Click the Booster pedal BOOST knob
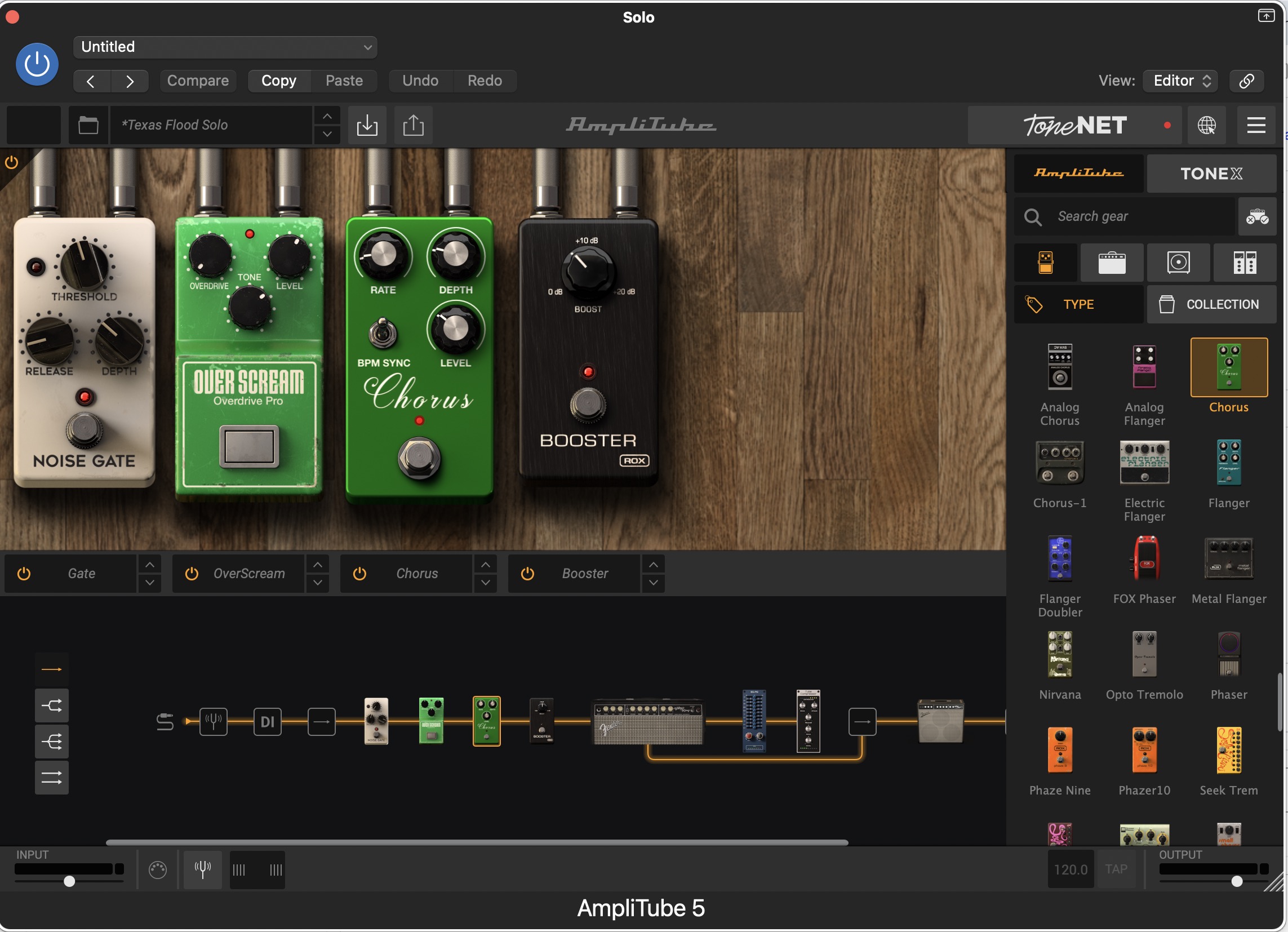This screenshot has width=1288, height=932. [x=588, y=272]
